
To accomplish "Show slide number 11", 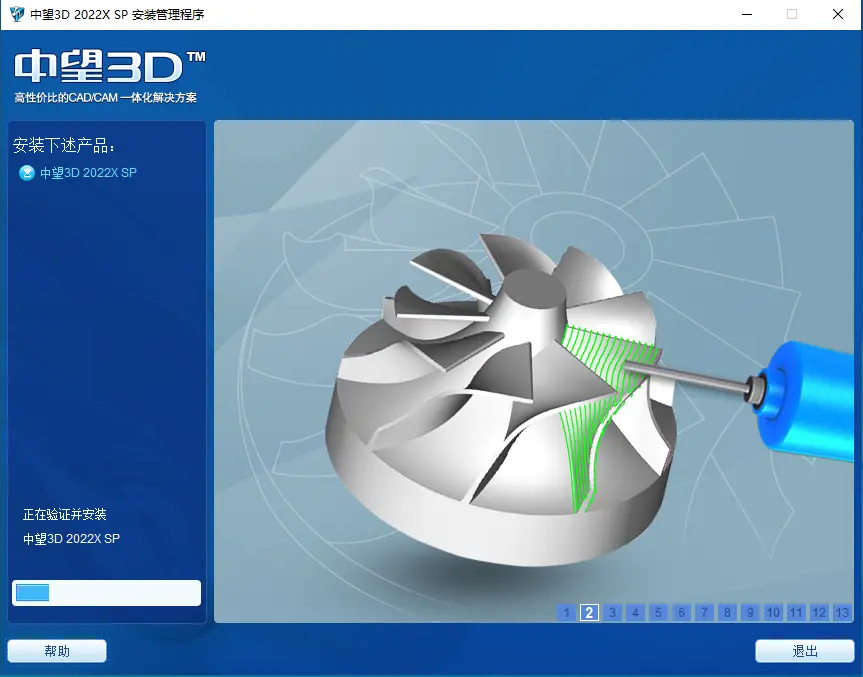I will tap(796, 613).
